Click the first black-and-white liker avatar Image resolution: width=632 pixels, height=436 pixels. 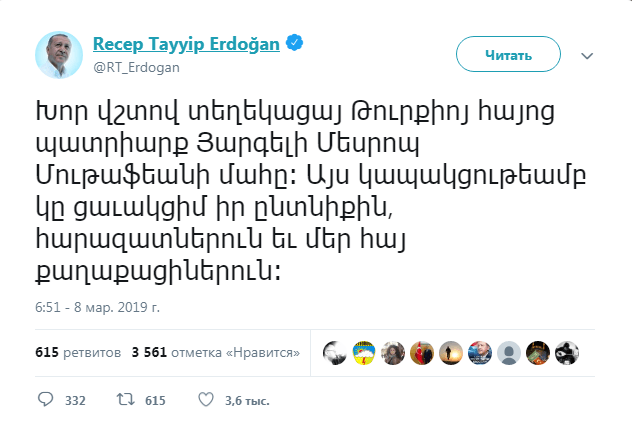(x=335, y=352)
